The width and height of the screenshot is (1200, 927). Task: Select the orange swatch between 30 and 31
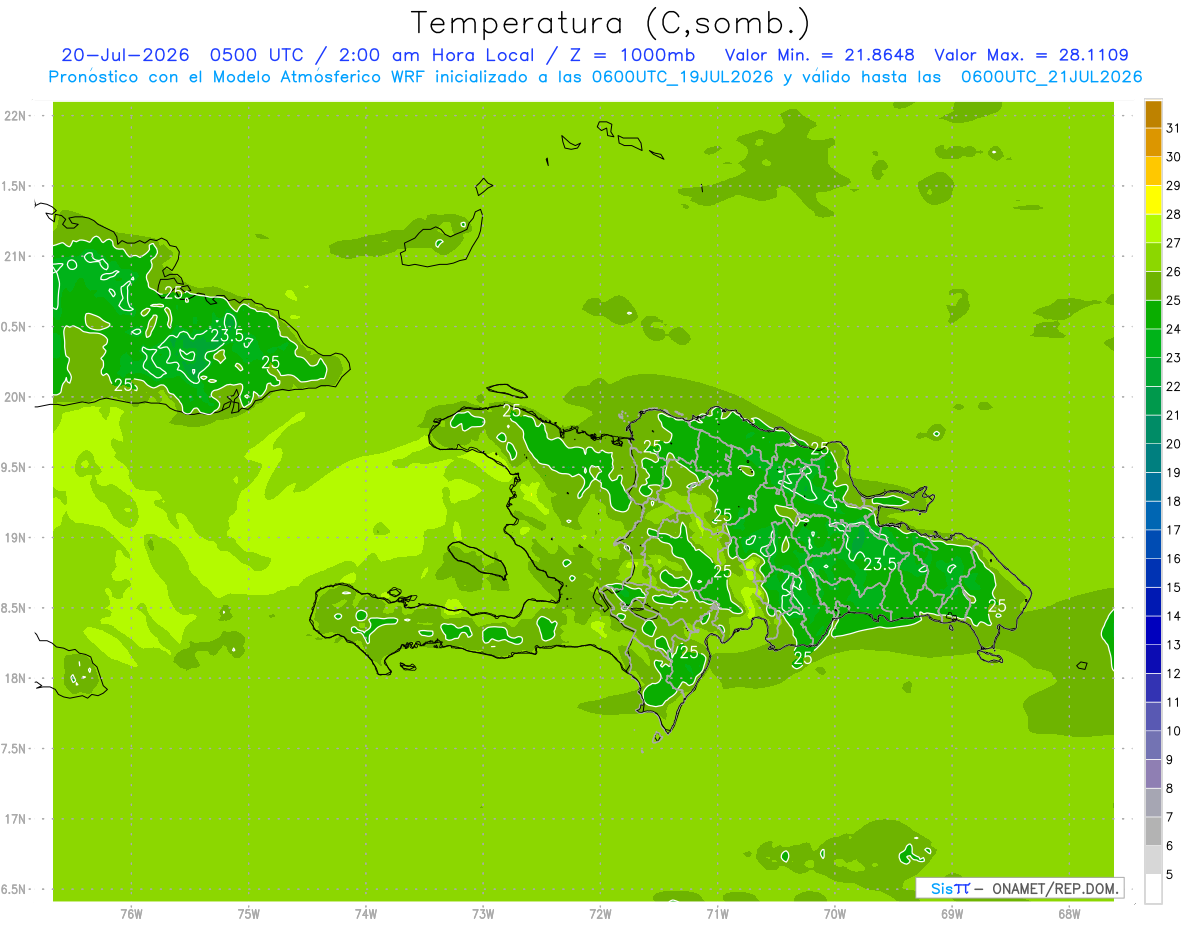point(1153,143)
